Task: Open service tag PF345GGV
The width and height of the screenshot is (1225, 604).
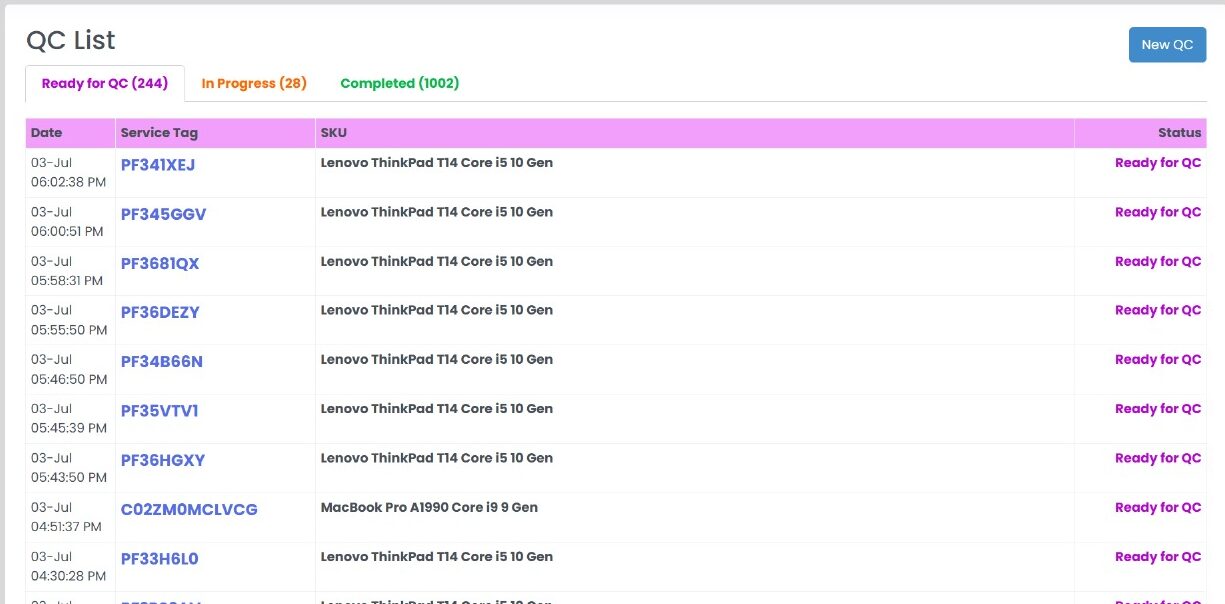Action: [163, 214]
